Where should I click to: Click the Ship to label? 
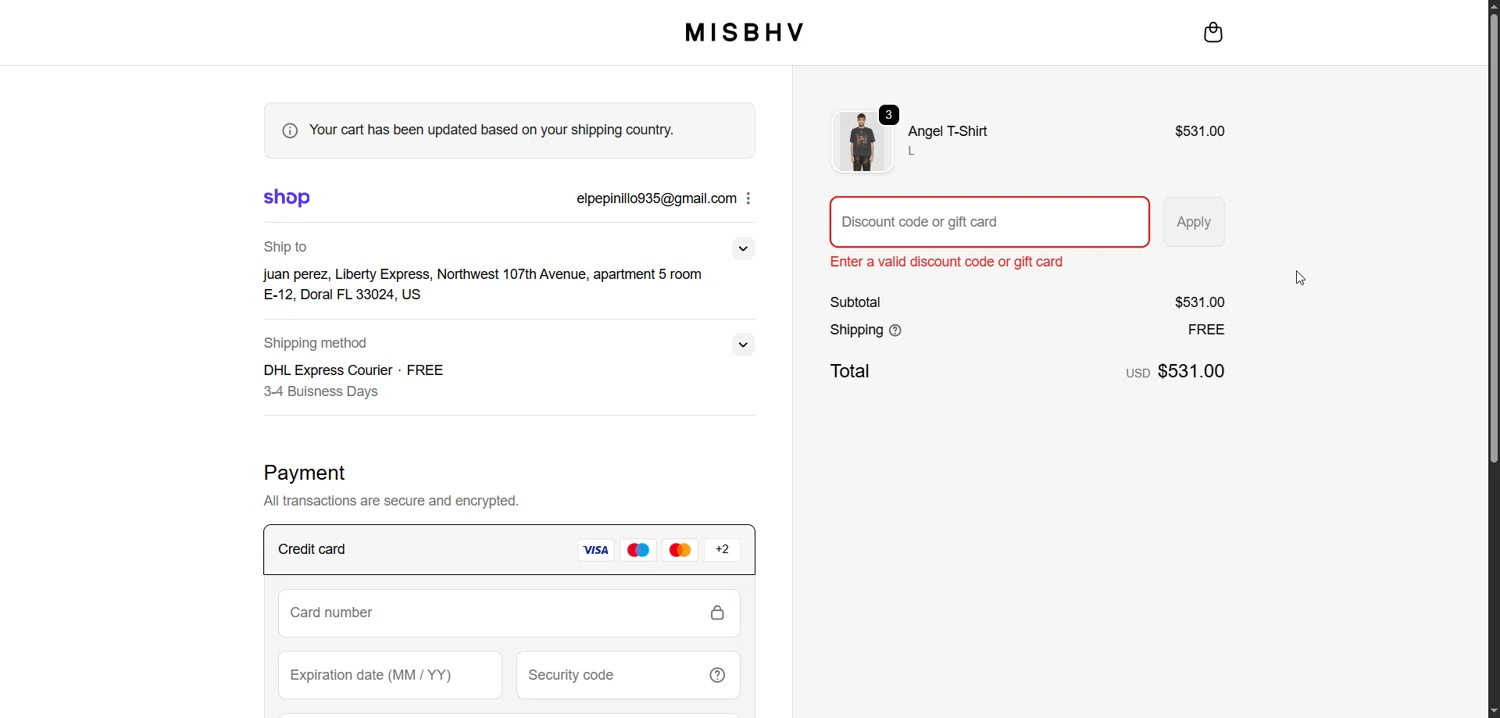click(x=285, y=247)
